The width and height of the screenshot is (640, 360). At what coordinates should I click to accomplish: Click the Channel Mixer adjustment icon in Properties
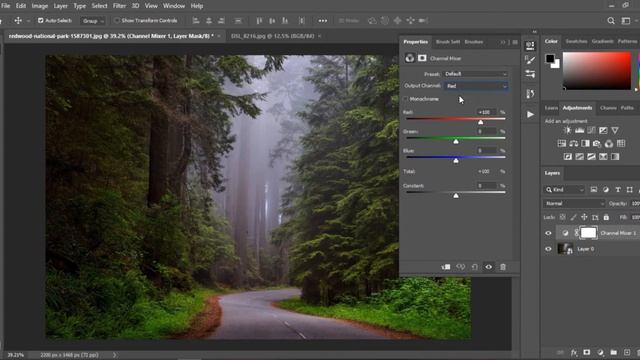(409, 58)
